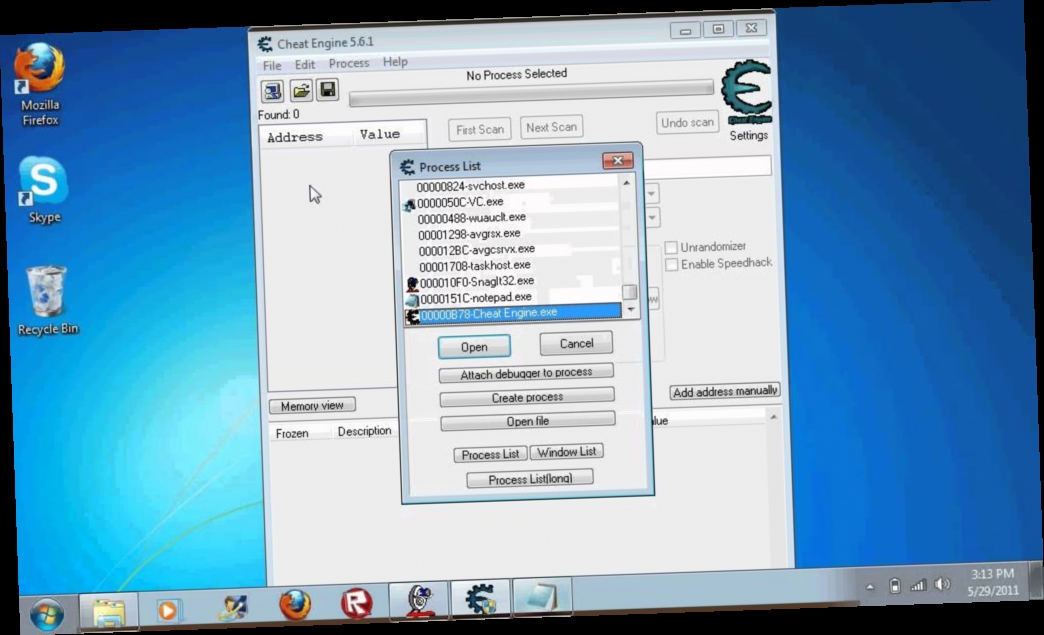1044x635 pixels.
Task: Click the address table scroll up arrow
Action: pyautogui.click(x=773, y=417)
